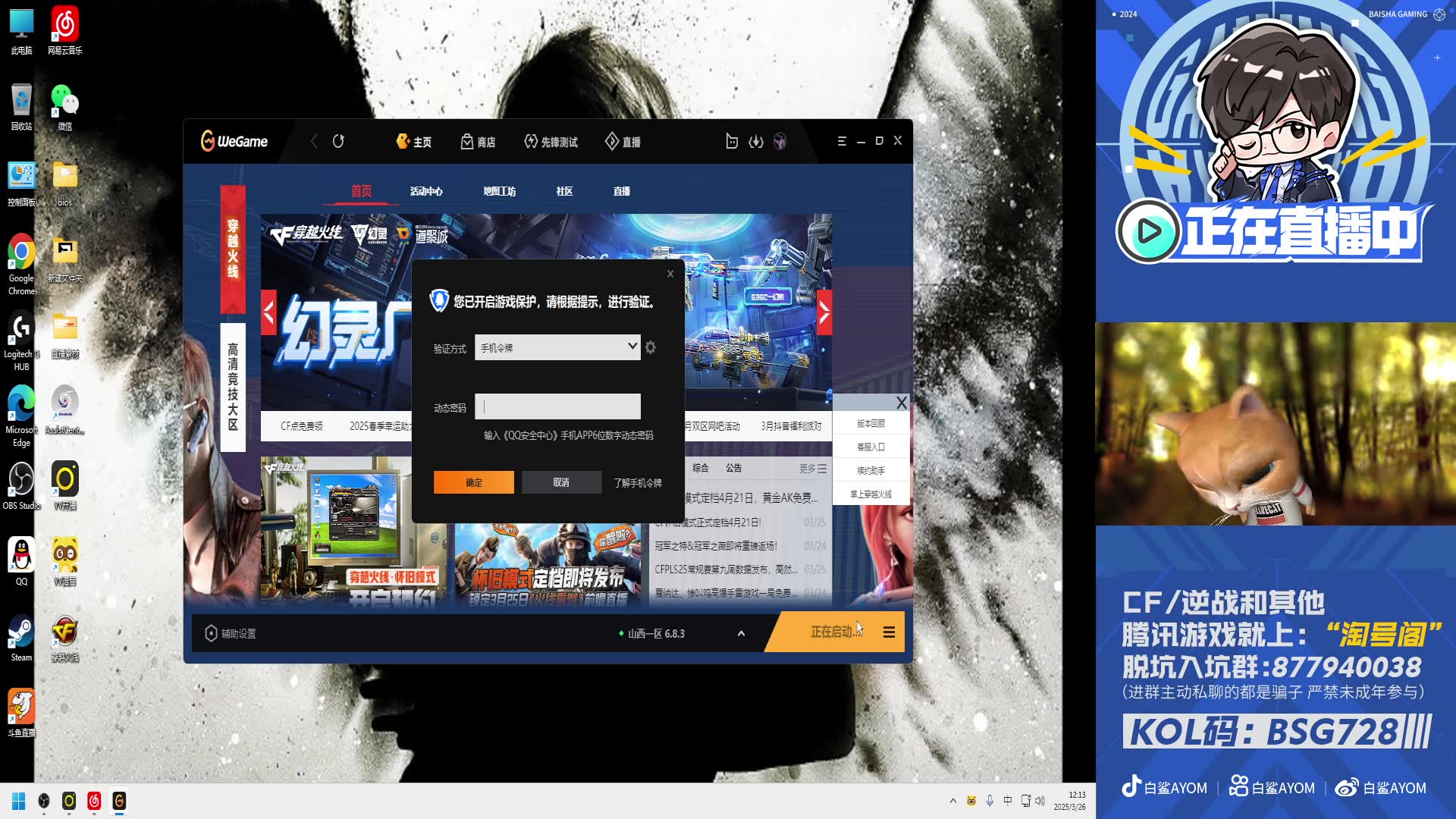This screenshot has width=1456, height=819.
Task: Click the 取消 button
Action: click(561, 482)
